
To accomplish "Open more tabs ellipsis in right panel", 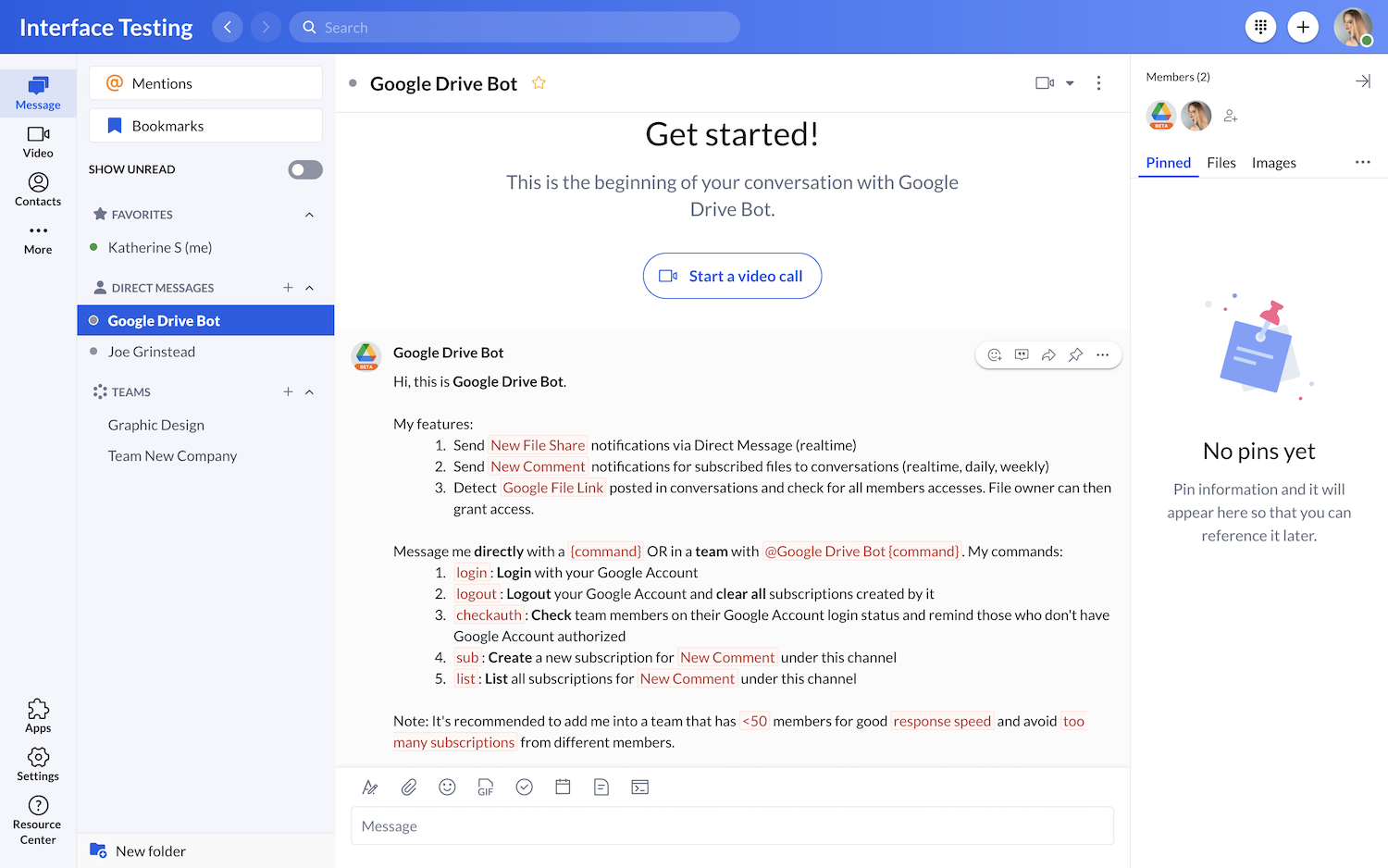I will 1363,162.
